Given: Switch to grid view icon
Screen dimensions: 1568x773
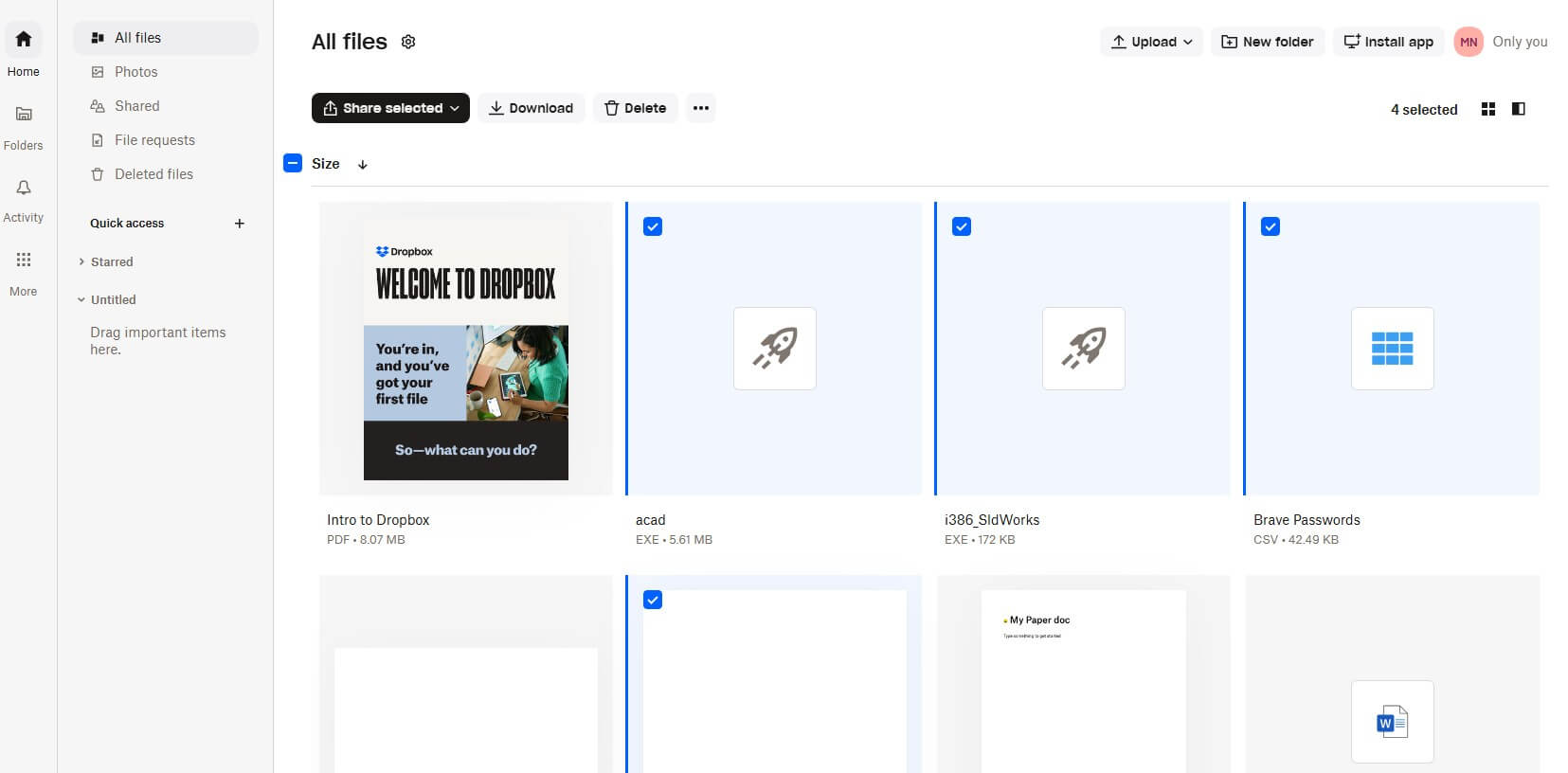Looking at the screenshot, I should coord(1488,109).
